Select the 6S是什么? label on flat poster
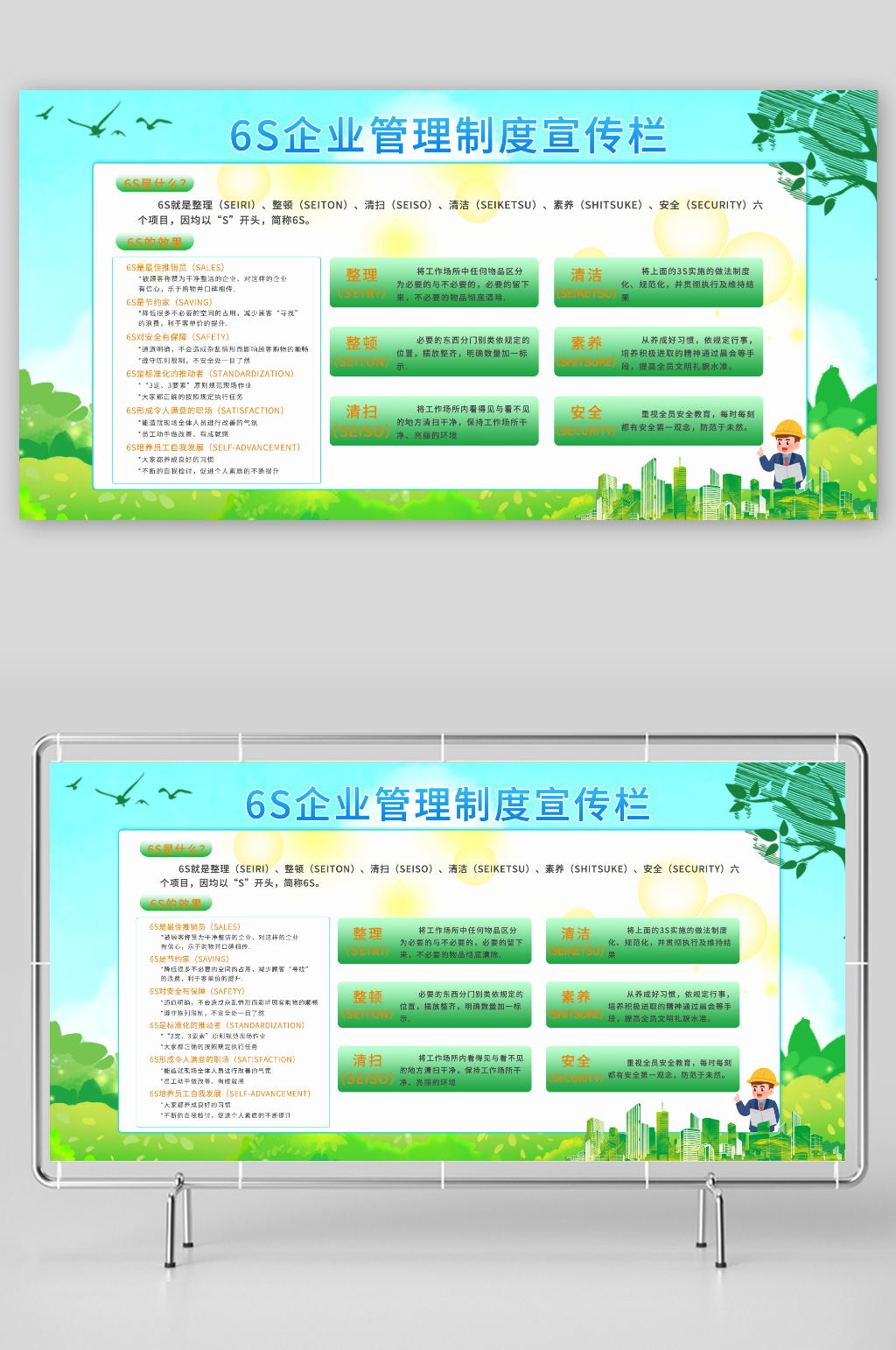 pyautogui.click(x=155, y=184)
